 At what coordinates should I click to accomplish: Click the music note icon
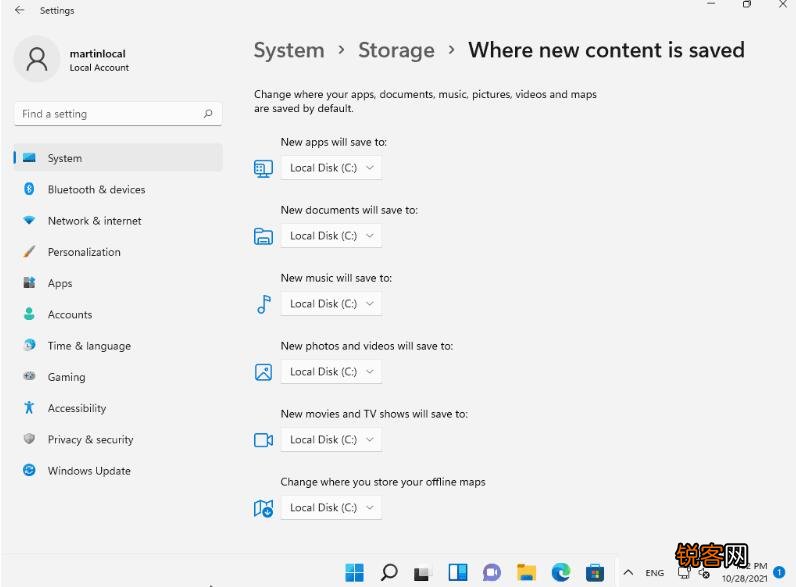[264, 304]
